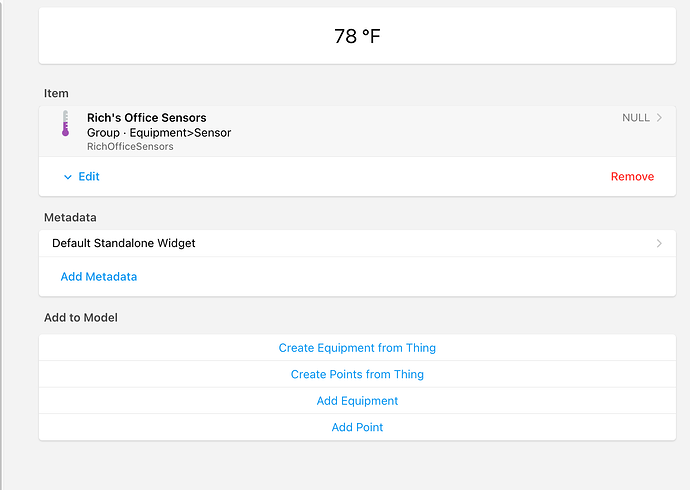
Task: Open the Default Standalone Widget metadata row
Action: click(x=357, y=243)
